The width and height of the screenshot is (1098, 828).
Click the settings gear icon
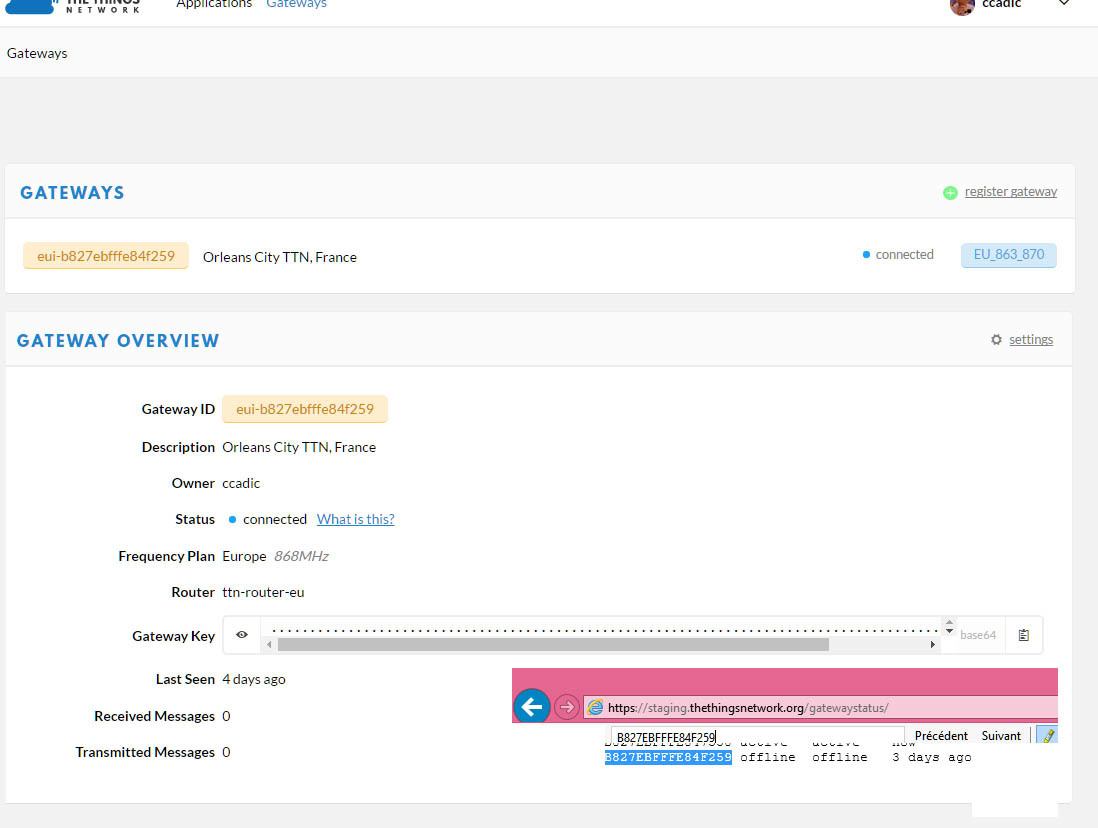[996, 340]
